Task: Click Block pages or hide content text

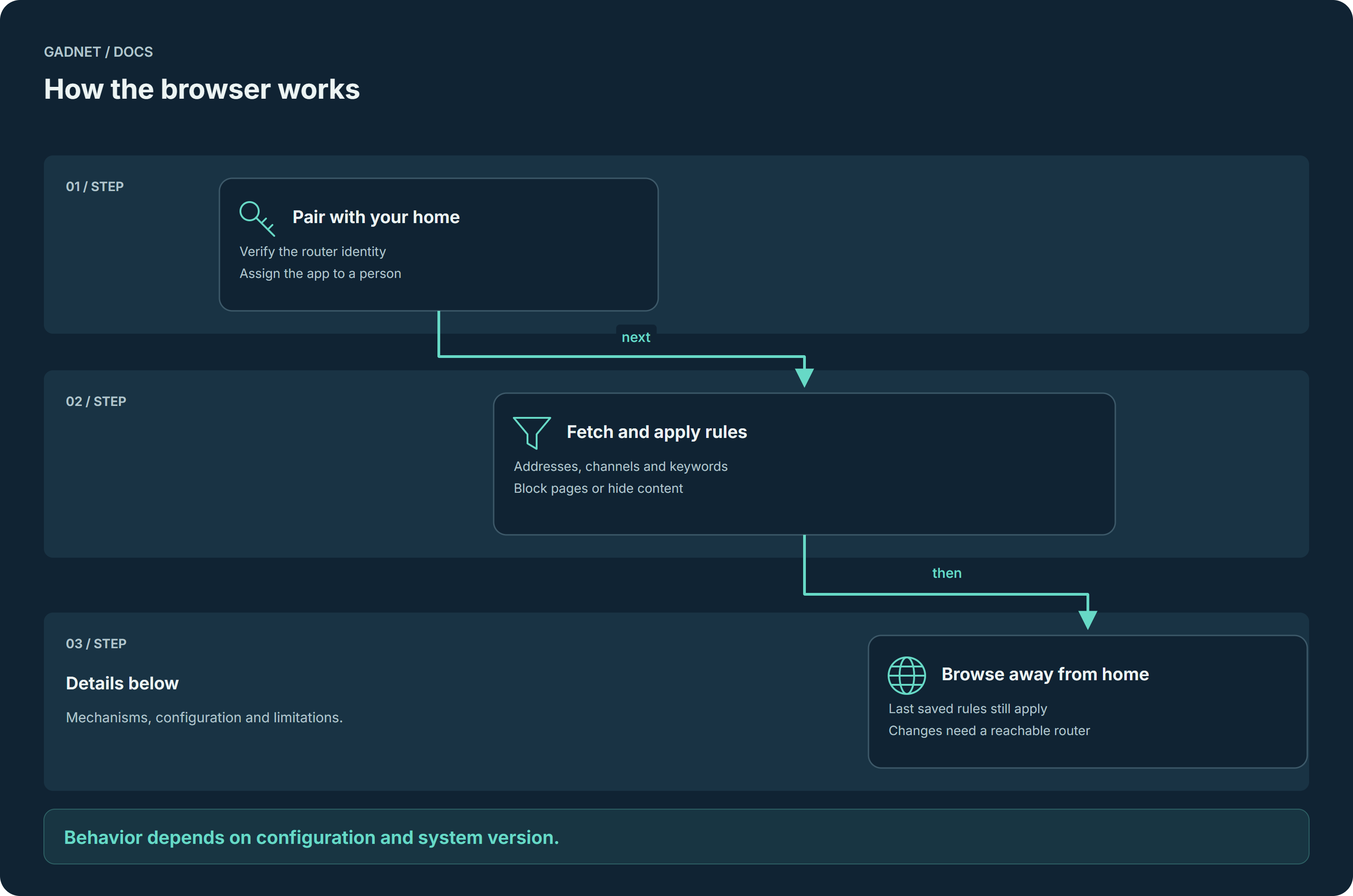Action: pyautogui.click(x=598, y=489)
